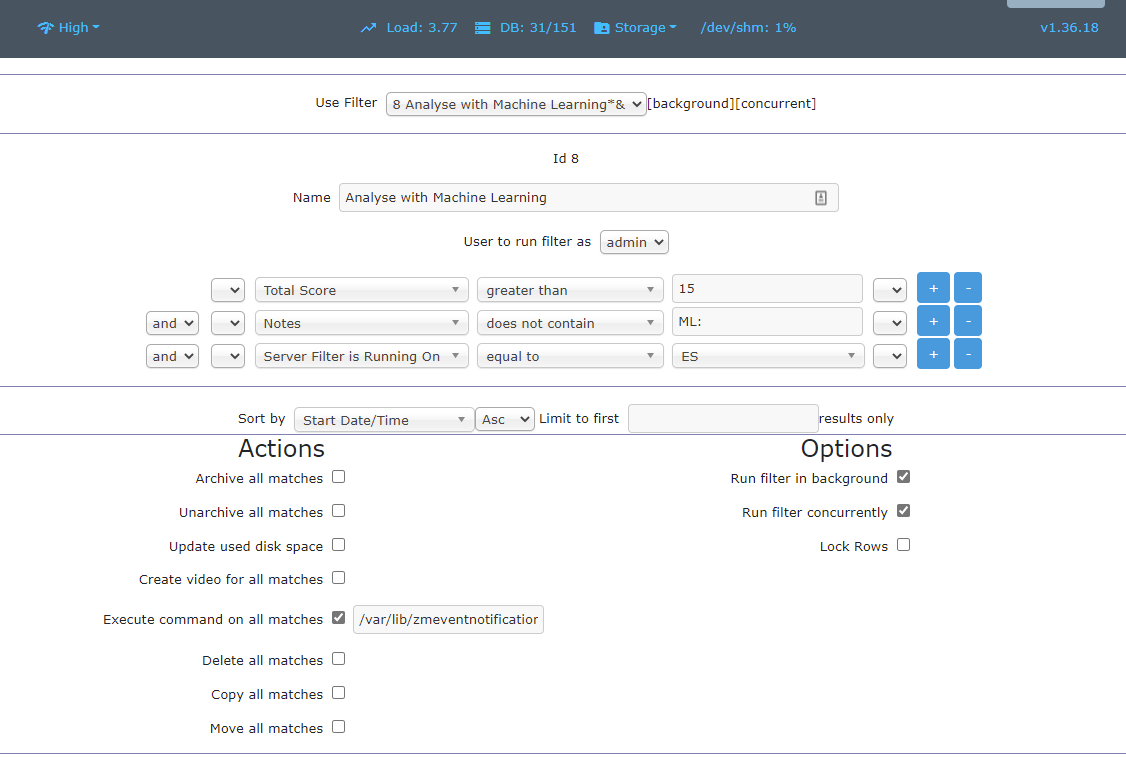Enable Unarchive all matches

339,511
